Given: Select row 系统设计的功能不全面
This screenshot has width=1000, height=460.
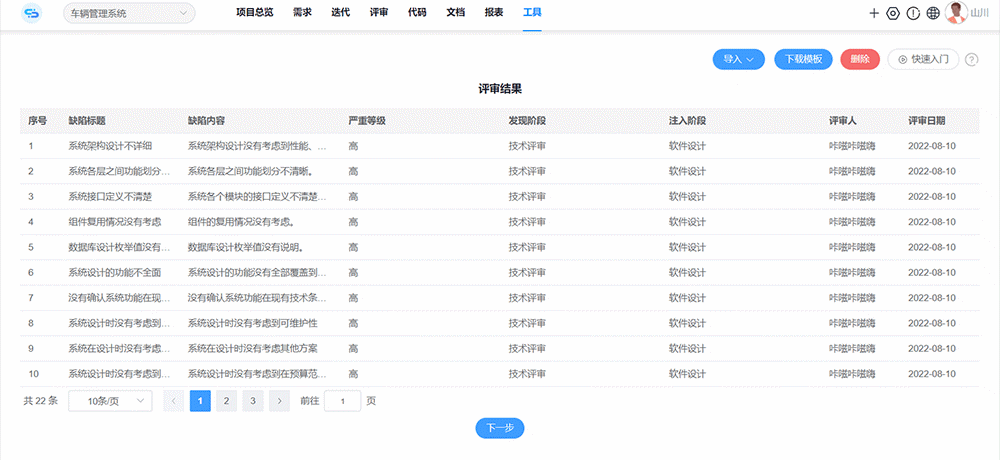Looking at the screenshot, I should click(x=499, y=272).
